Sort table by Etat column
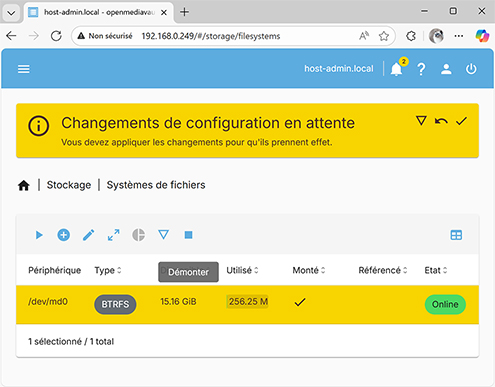 click(x=436, y=270)
